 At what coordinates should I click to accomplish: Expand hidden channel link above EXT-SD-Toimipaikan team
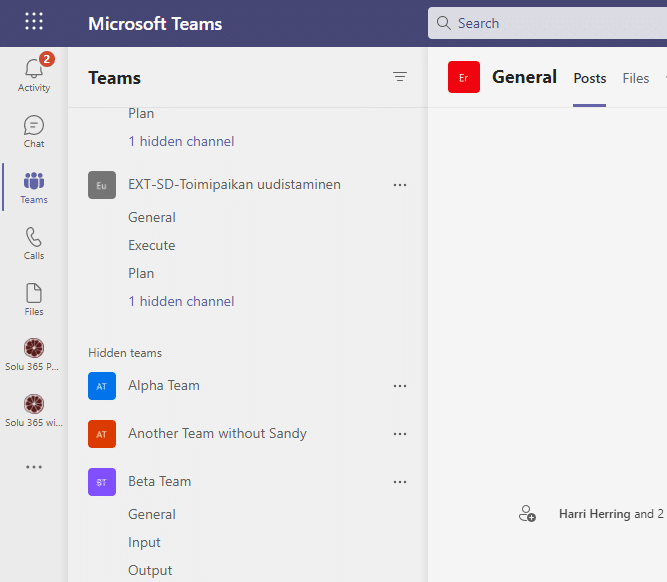pos(181,141)
